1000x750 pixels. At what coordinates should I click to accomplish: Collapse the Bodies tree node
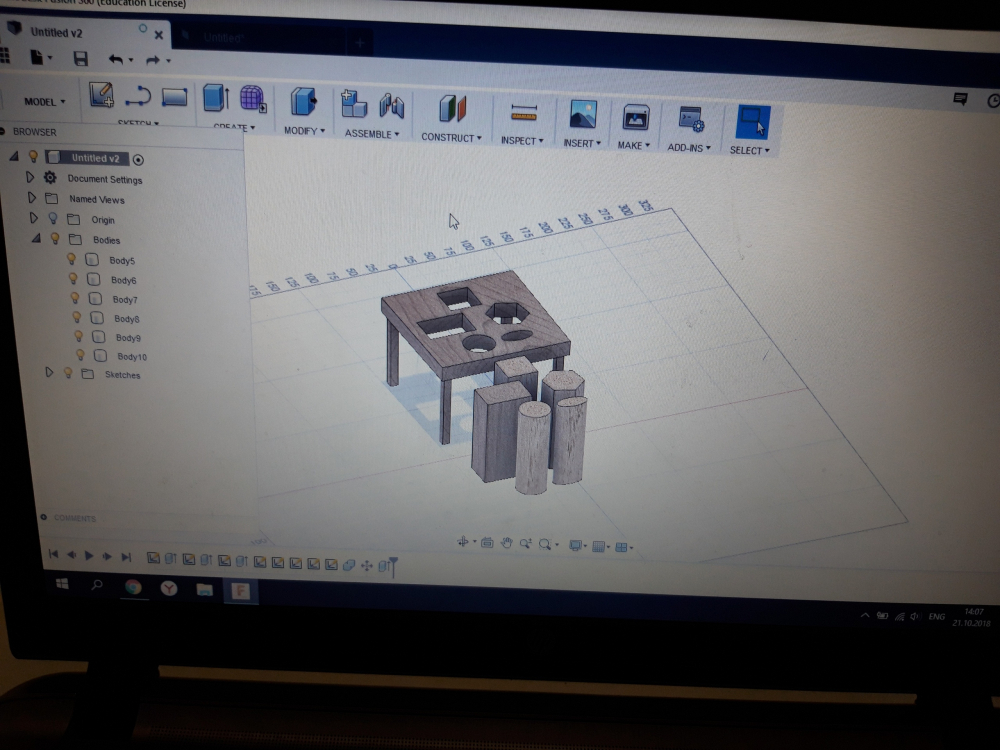pos(36,239)
